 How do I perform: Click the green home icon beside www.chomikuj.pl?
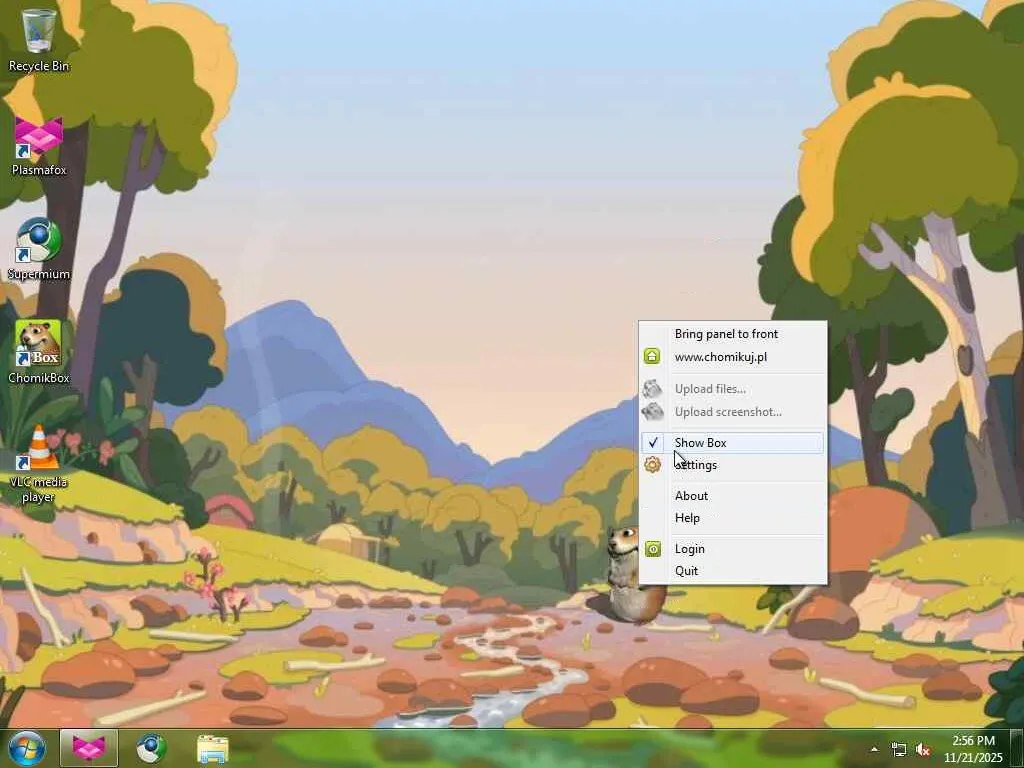652,356
